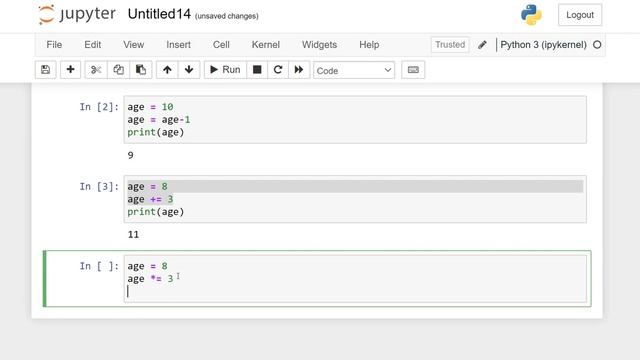Click inside the In [2] code cell
Screen dimensions: 640x360
pyautogui.click(x=355, y=120)
